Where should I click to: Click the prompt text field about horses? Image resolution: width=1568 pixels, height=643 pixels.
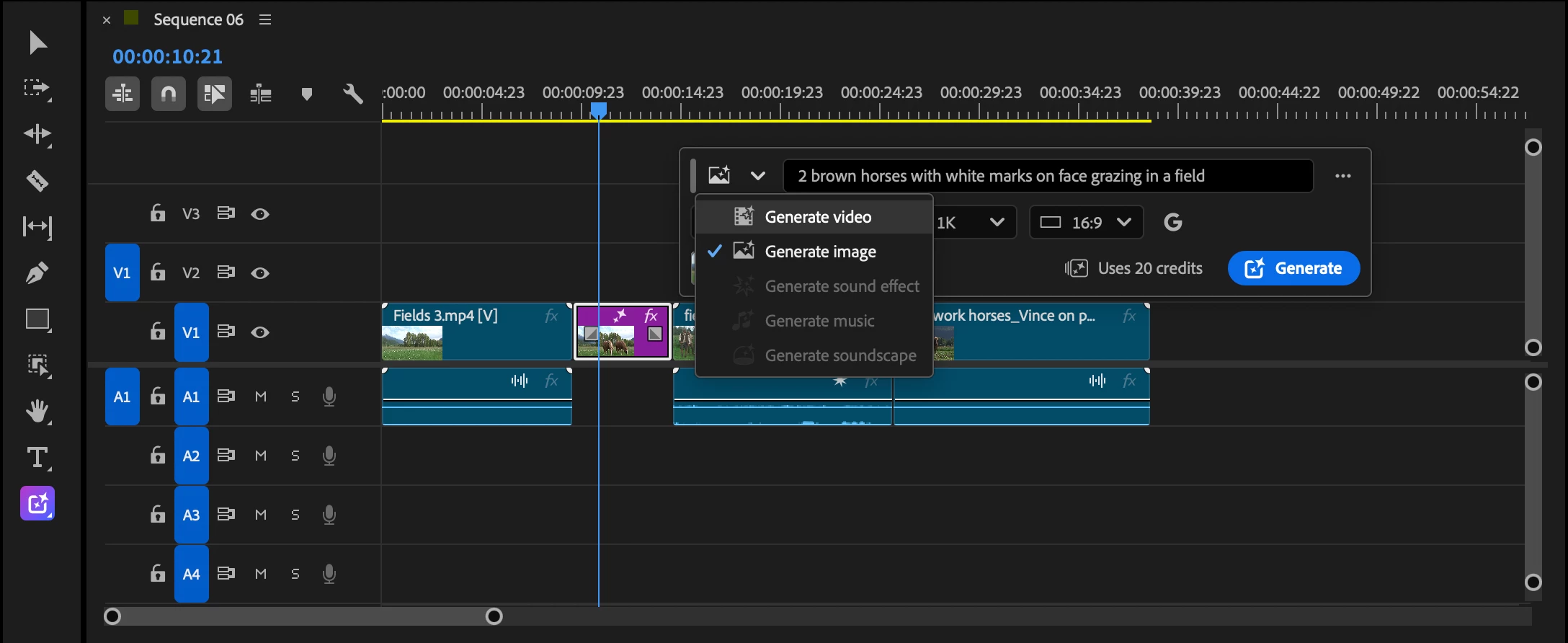(x=1048, y=176)
